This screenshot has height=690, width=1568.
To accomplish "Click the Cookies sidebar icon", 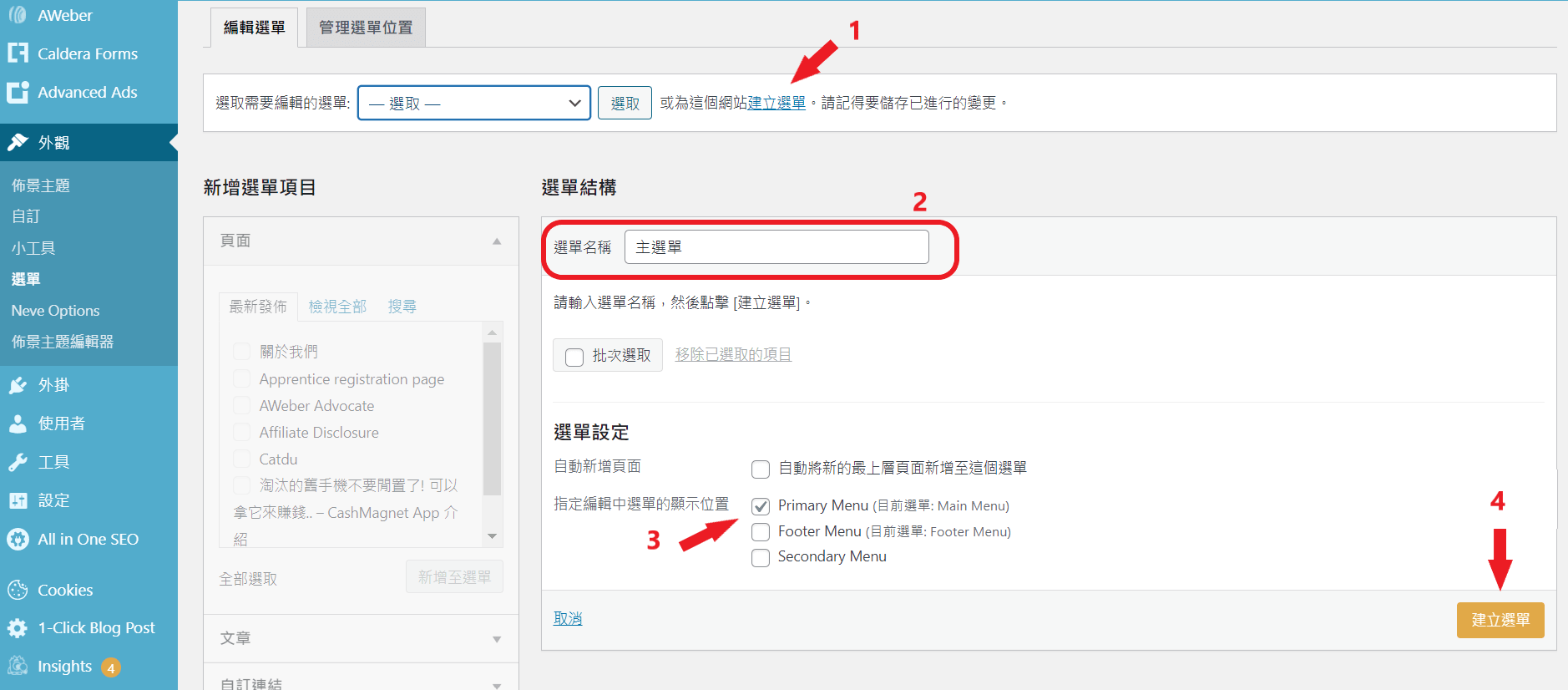I will (18, 590).
